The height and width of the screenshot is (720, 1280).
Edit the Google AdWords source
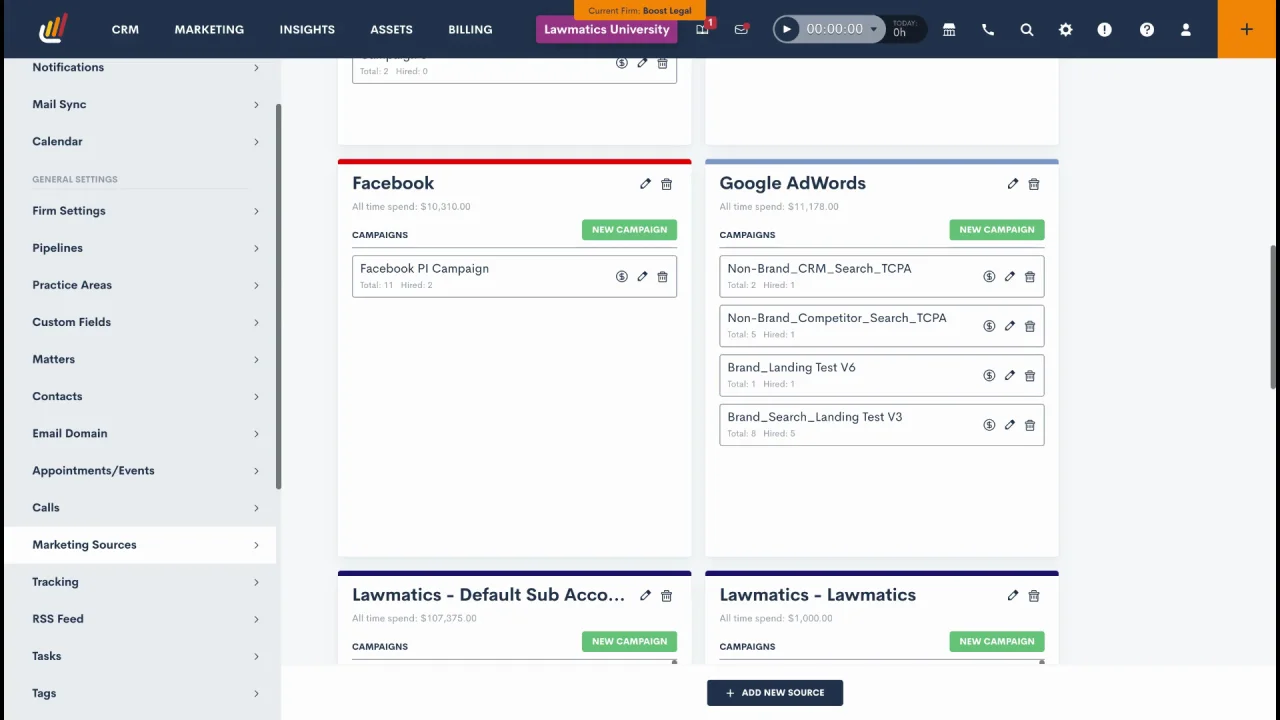tap(1013, 184)
